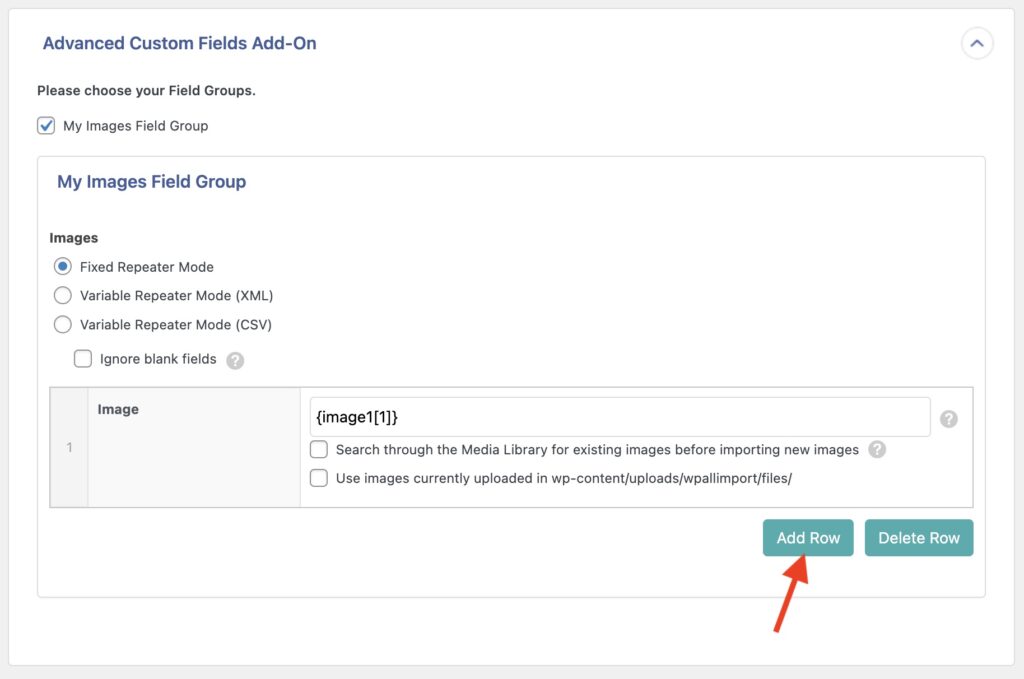Image resolution: width=1024 pixels, height=679 pixels.
Task: Click the Images repeater field label
Action: click(x=74, y=239)
